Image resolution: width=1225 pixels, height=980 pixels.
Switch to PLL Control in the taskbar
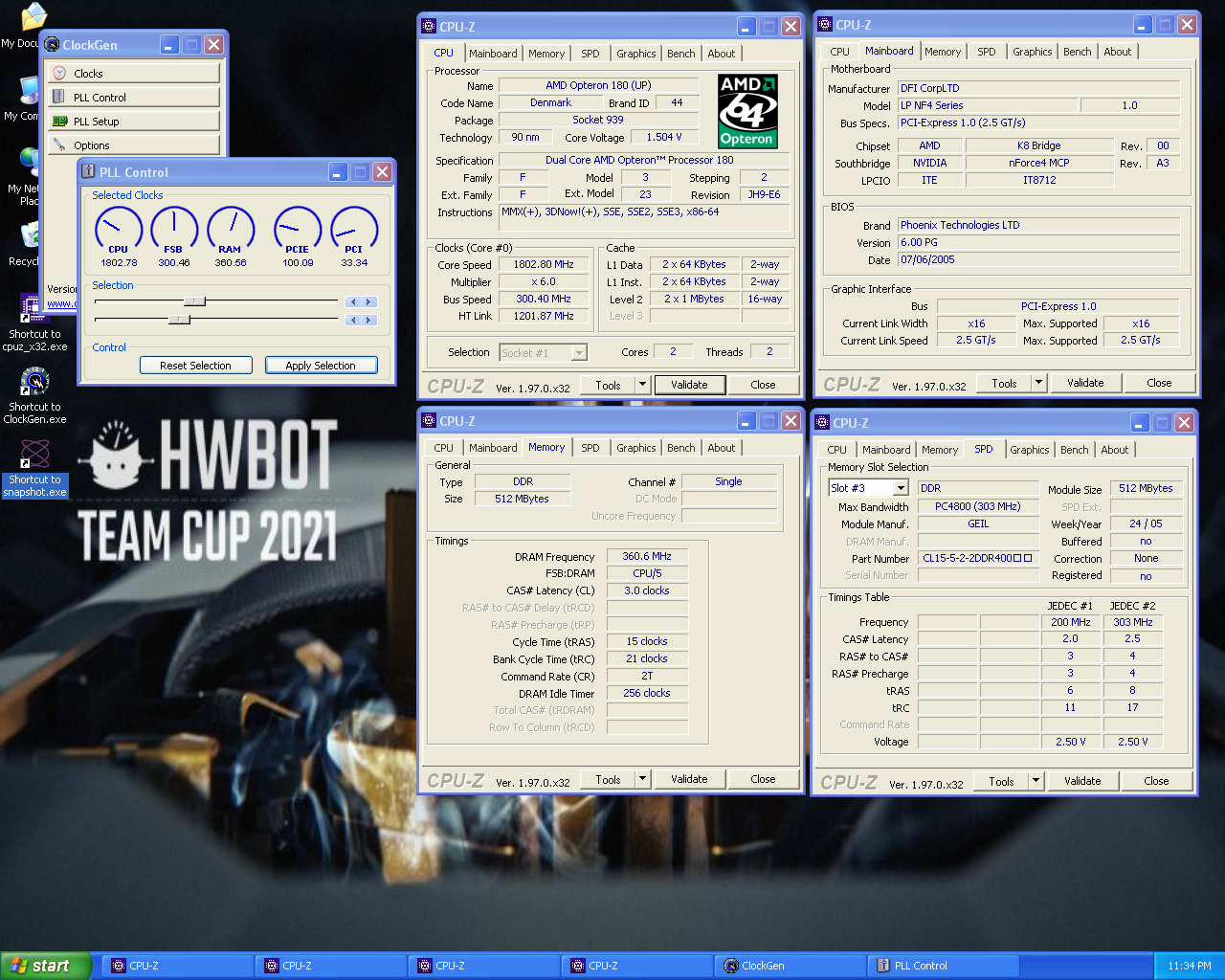point(943,966)
